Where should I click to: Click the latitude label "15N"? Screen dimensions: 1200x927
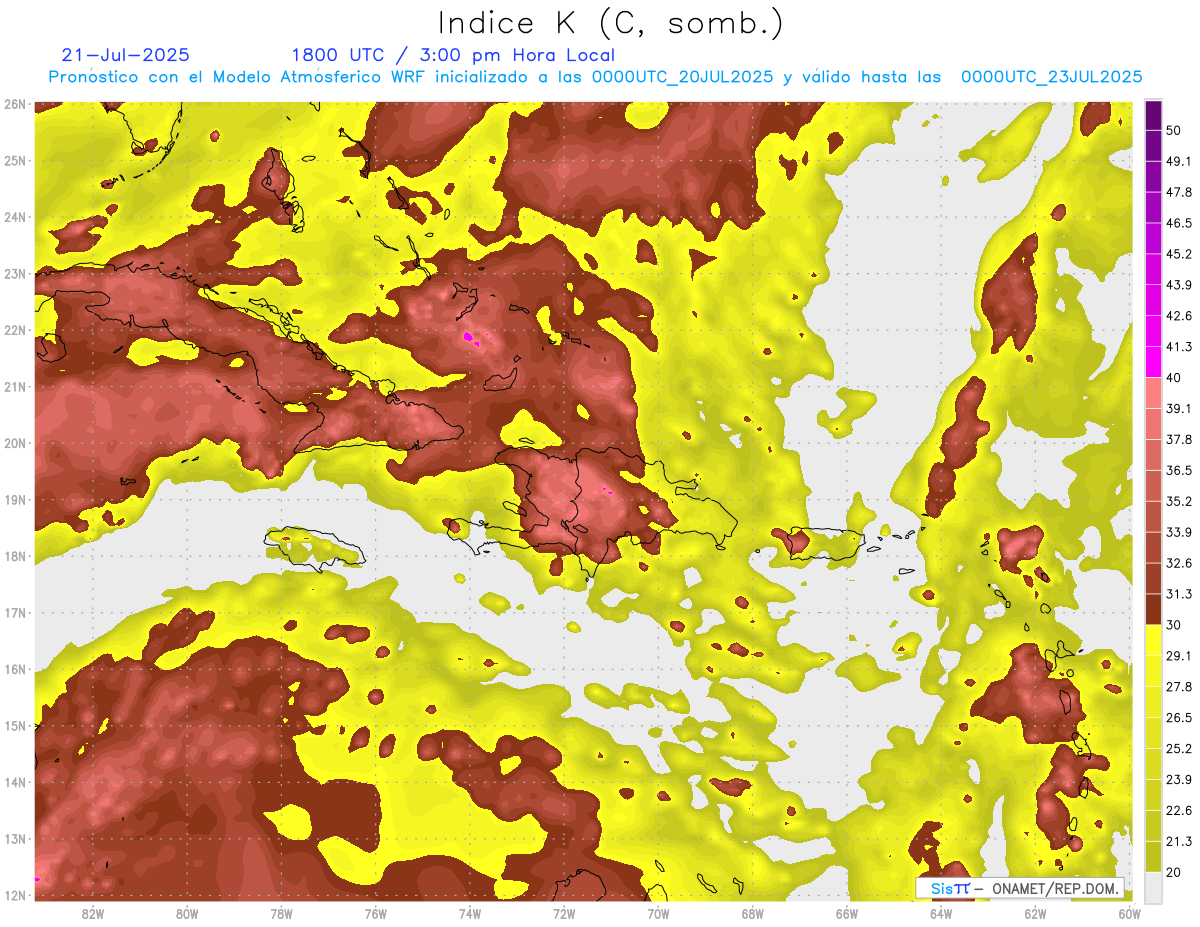(15, 726)
